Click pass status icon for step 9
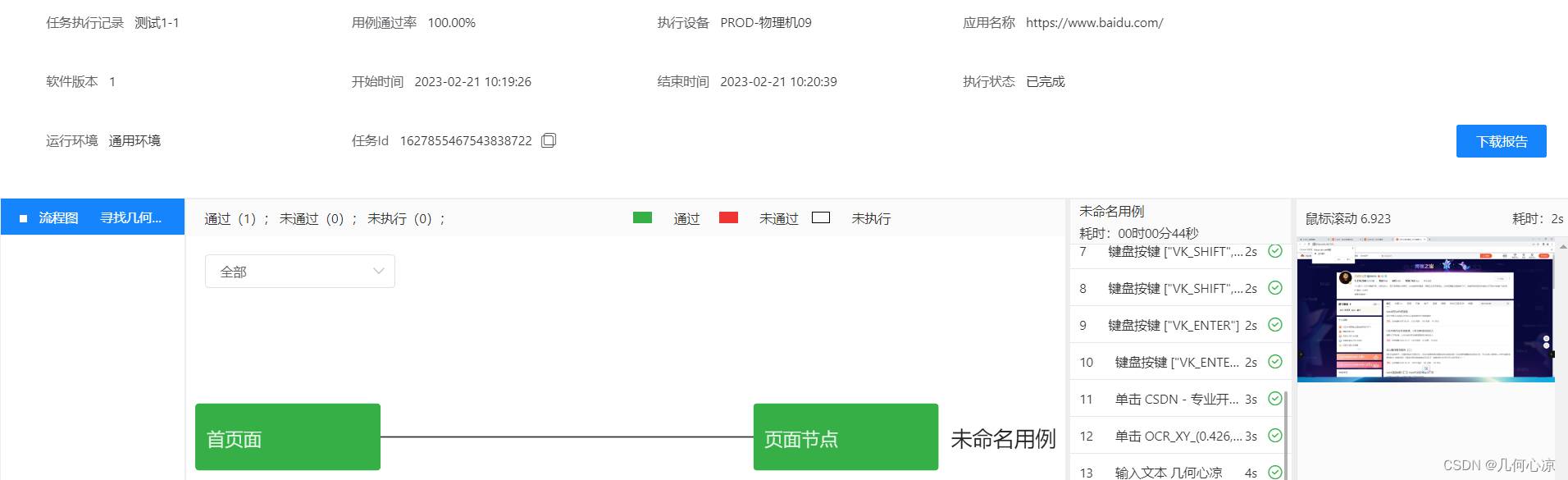Viewport: 1568px width, 480px height. coord(1274,325)
